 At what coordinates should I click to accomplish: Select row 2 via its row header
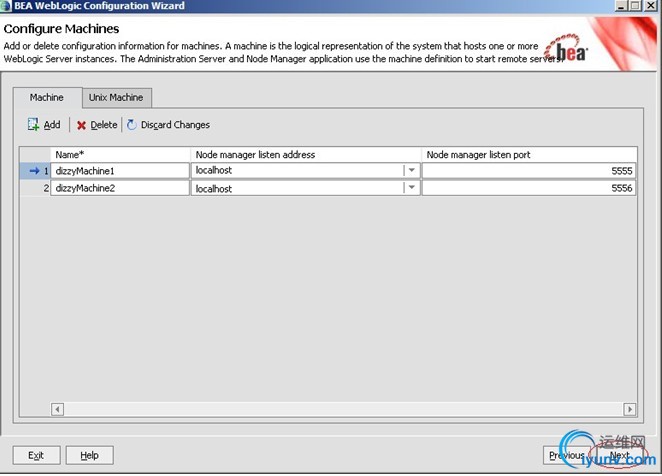[x=35, y=188]
